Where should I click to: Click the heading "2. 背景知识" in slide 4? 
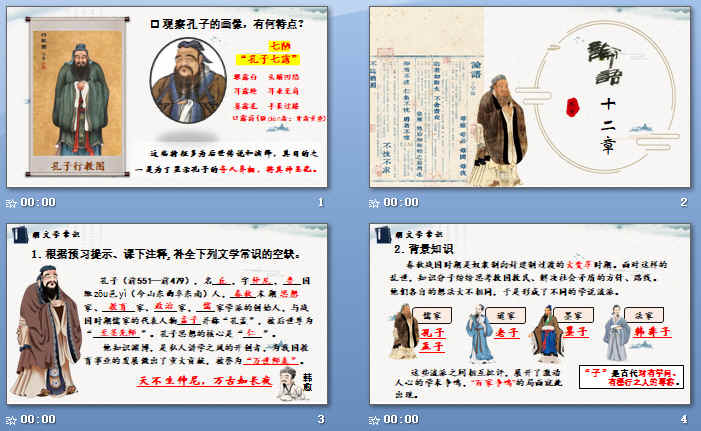click(x=424, y=249)
